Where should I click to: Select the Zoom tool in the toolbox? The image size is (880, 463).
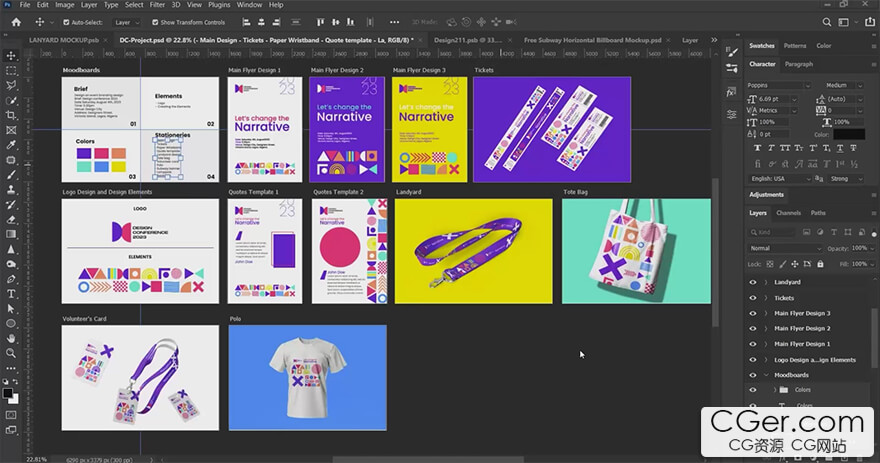(11, 353)
